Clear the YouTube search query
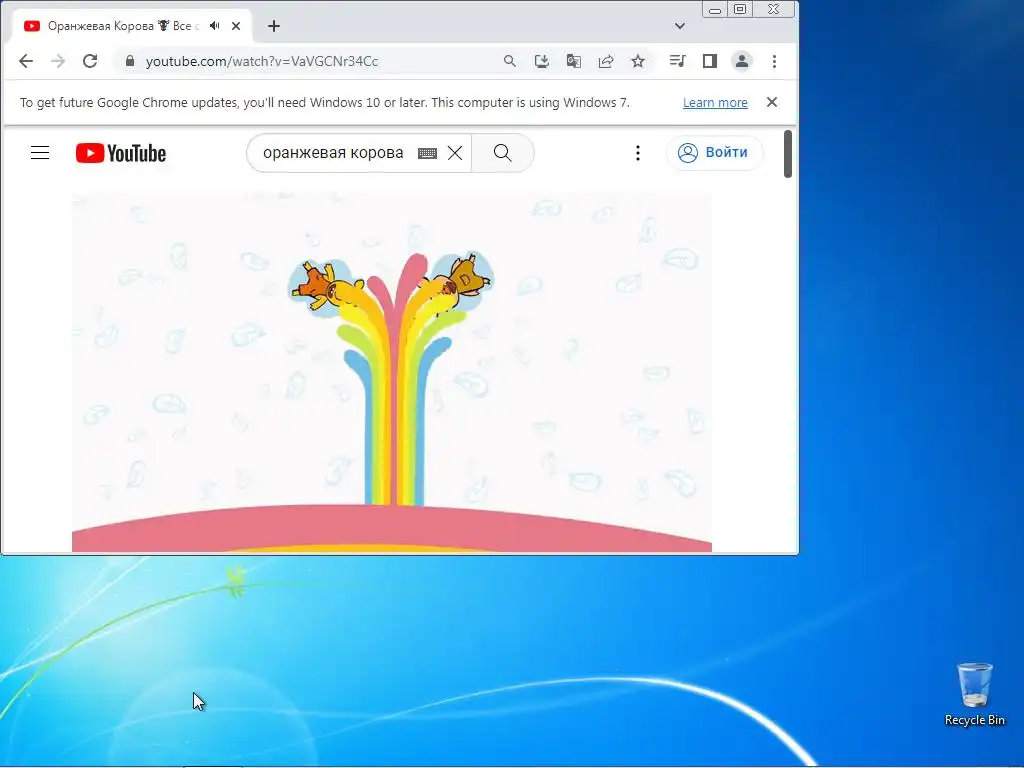The width and height of the screenshot is (1024, 768). [455, 153]
